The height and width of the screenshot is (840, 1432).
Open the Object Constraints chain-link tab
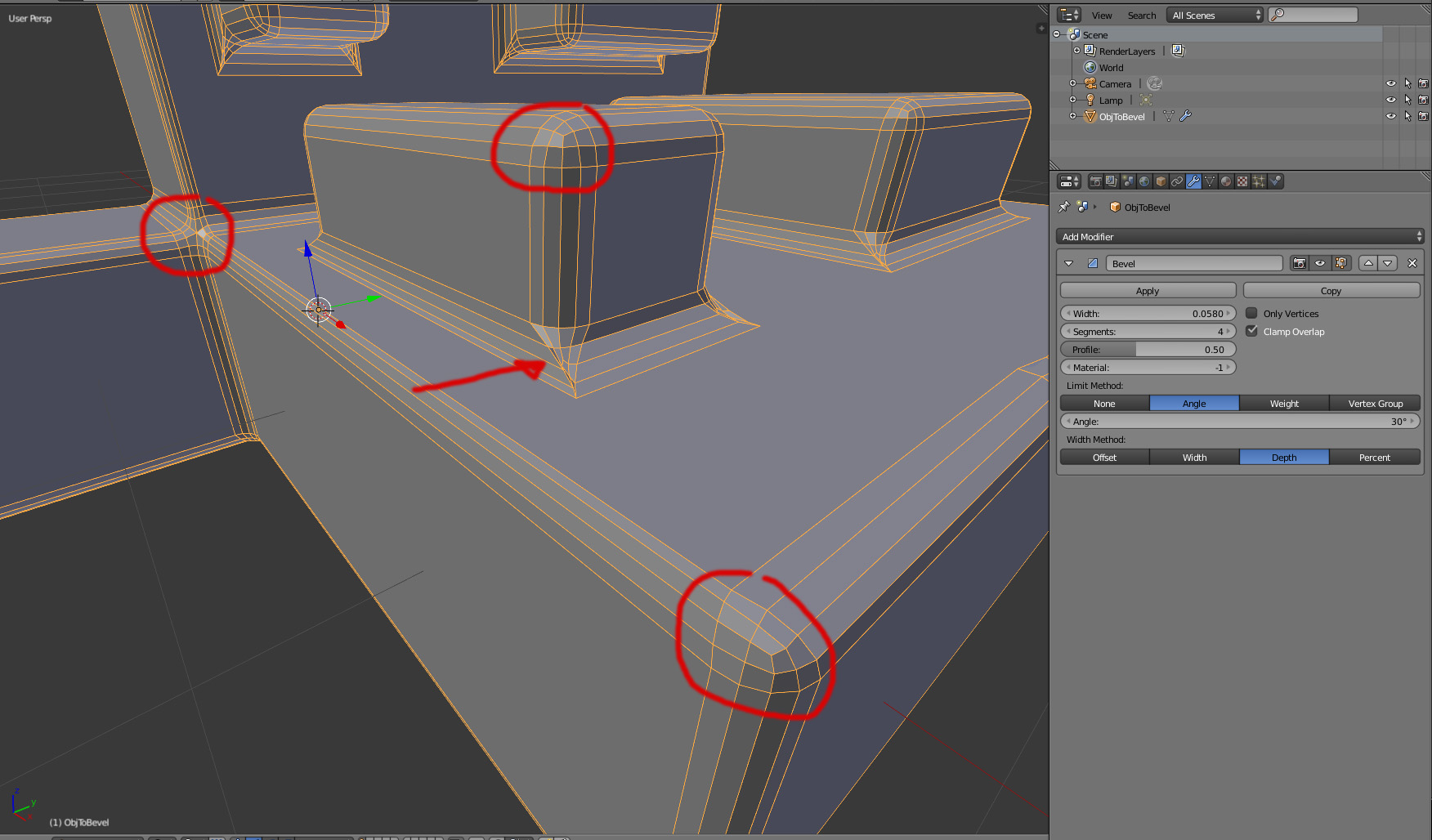(x=1177, y=181)
